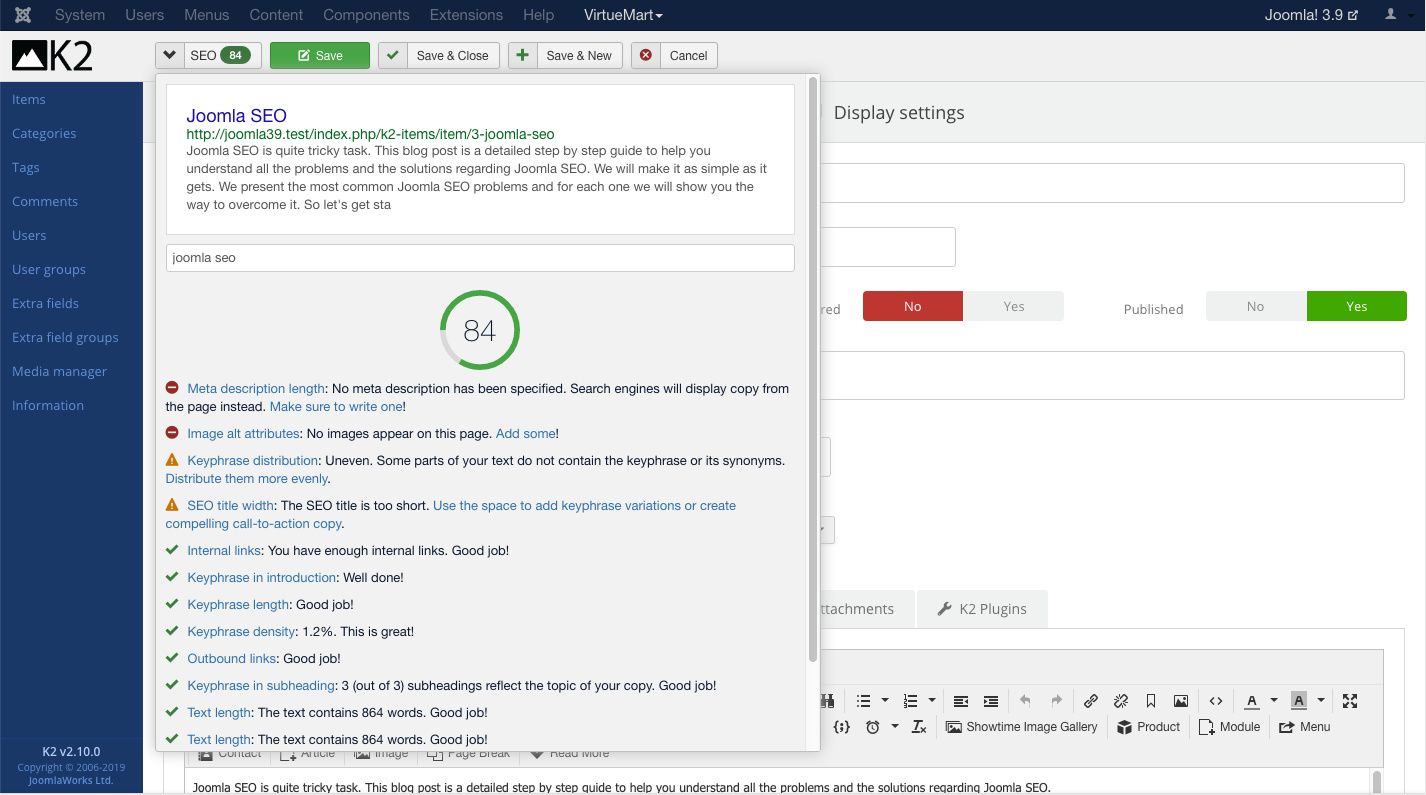The image size is (1426, 795).
Task: Open Display settings tab
Action: (x=899, y=112)
